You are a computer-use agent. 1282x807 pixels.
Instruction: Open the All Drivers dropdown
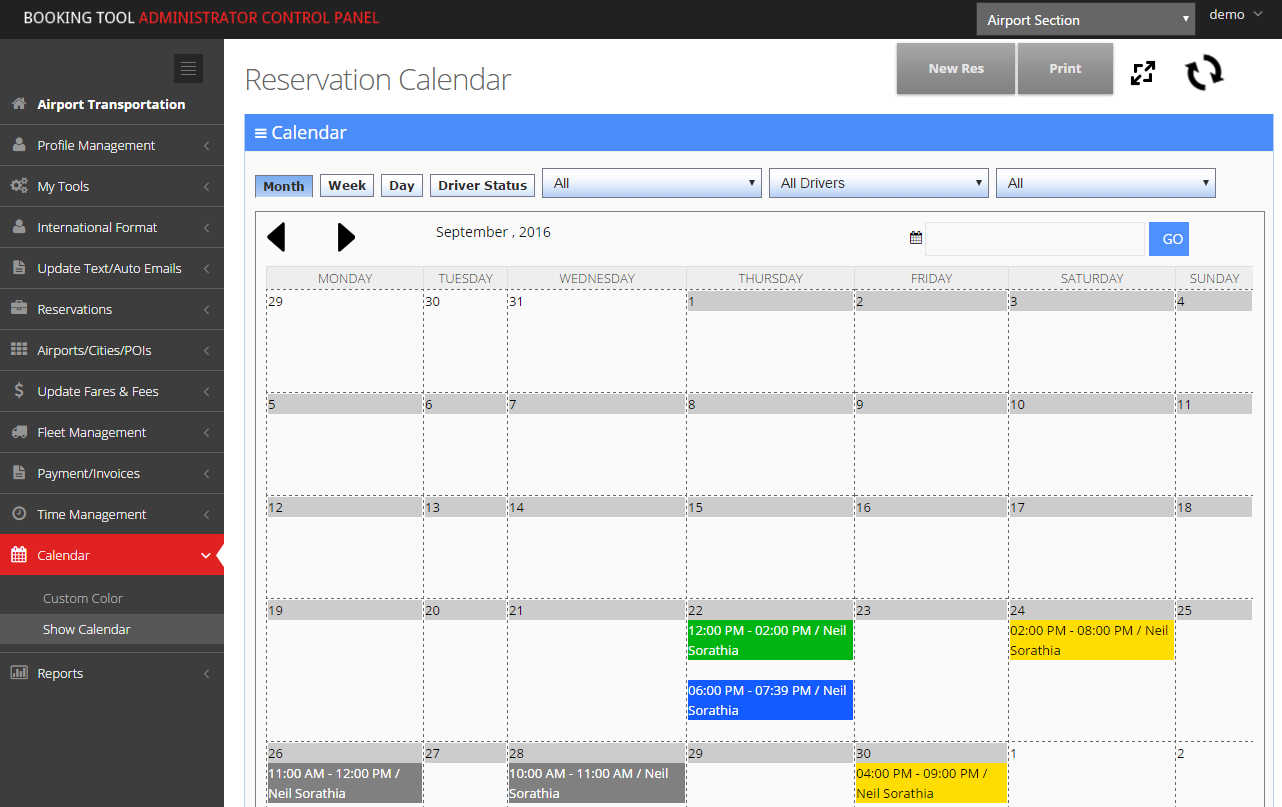coord(878,183)
